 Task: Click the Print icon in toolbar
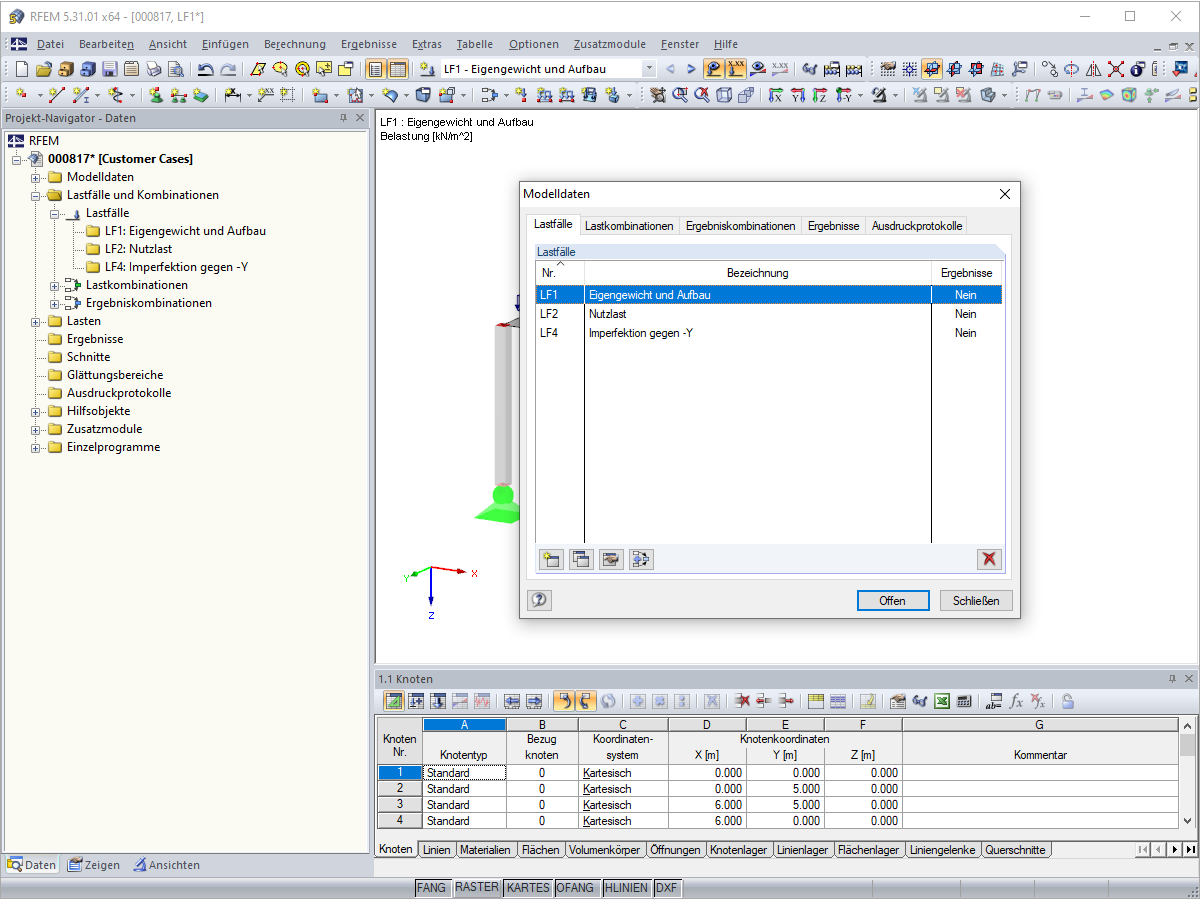pyautogui.click(x=154, y=69)
